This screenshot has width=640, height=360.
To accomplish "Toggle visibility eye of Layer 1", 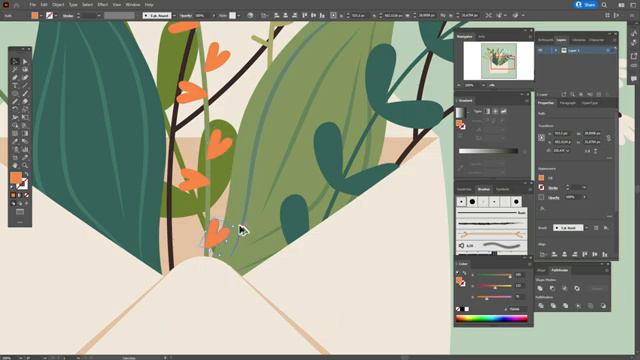I will click(x=540, y=50).
